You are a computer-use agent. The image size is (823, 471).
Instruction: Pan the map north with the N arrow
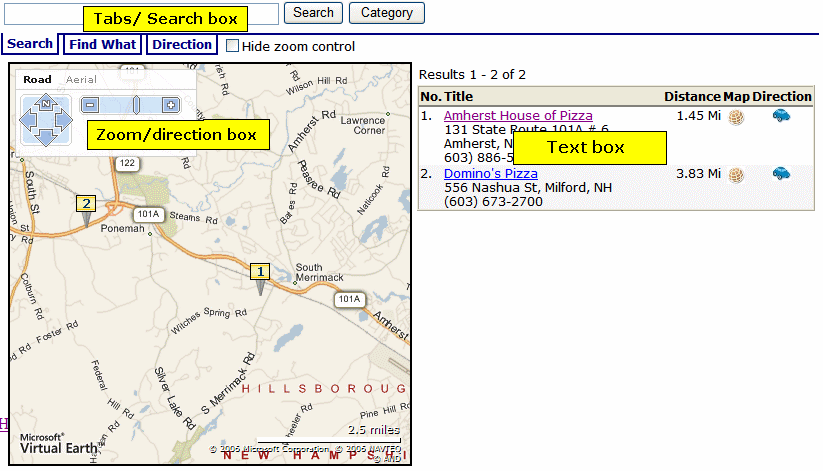tap(46, 103)
